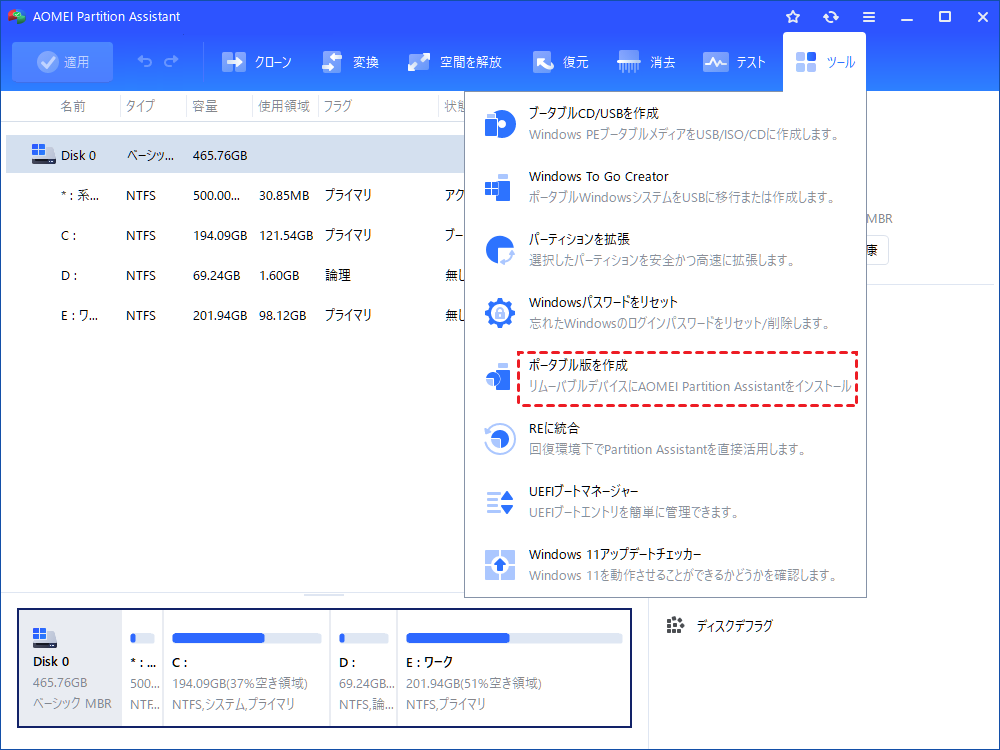Click the extend partition pie icon

coord(500,250)
